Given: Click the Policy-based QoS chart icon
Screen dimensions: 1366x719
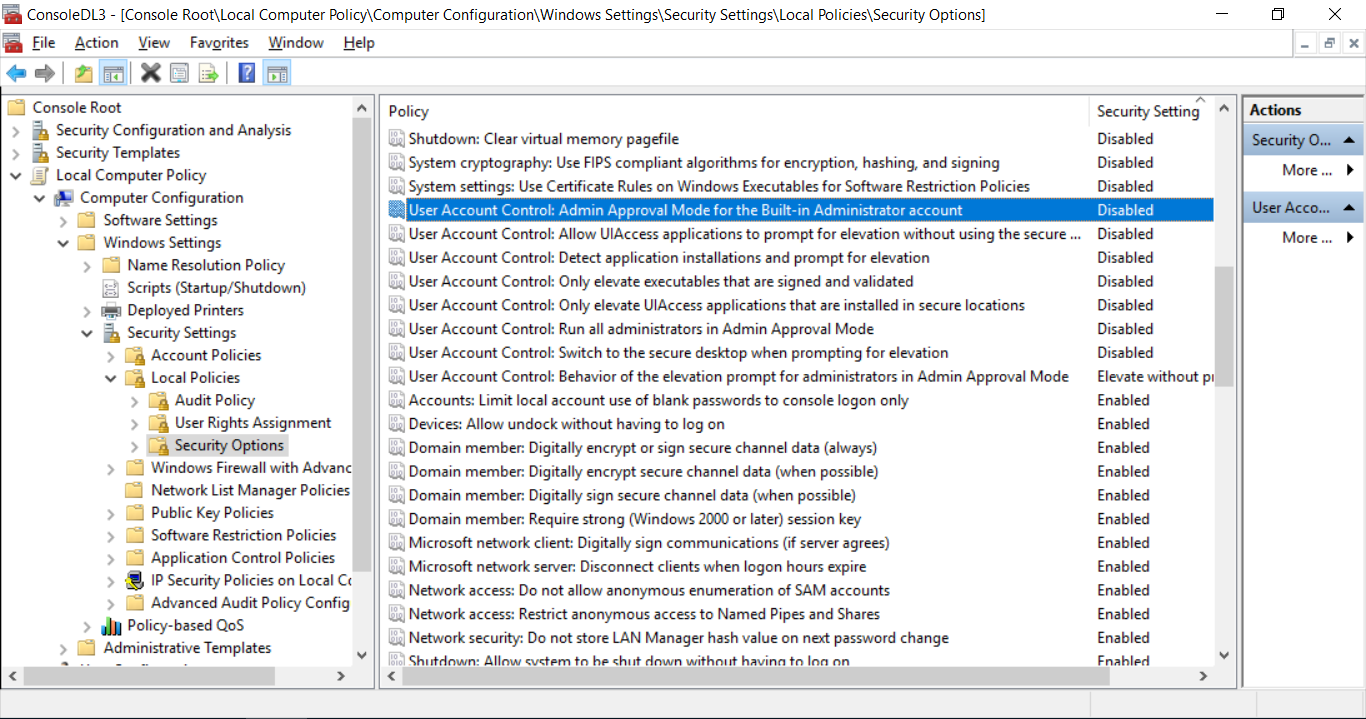Looking at the screenshot, I should (111, 625).
